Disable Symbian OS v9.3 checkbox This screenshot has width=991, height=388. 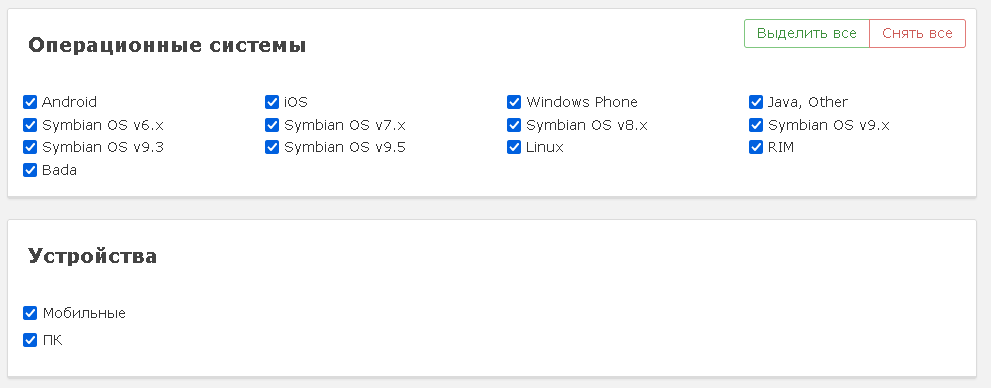[x=30, y=147]
